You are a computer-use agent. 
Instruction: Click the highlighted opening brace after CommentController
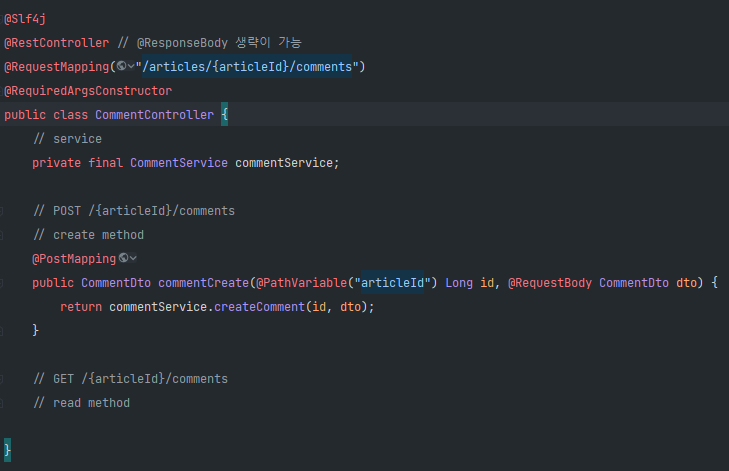225,114
